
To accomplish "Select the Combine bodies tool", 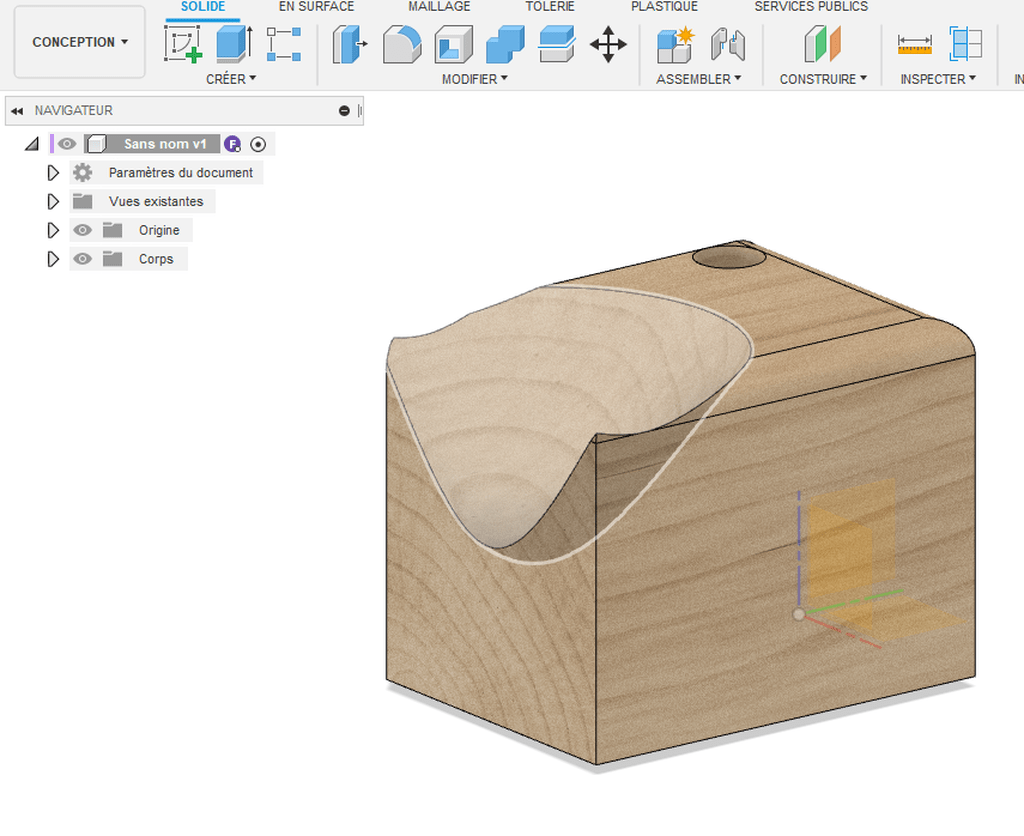I will click(505, 44).
